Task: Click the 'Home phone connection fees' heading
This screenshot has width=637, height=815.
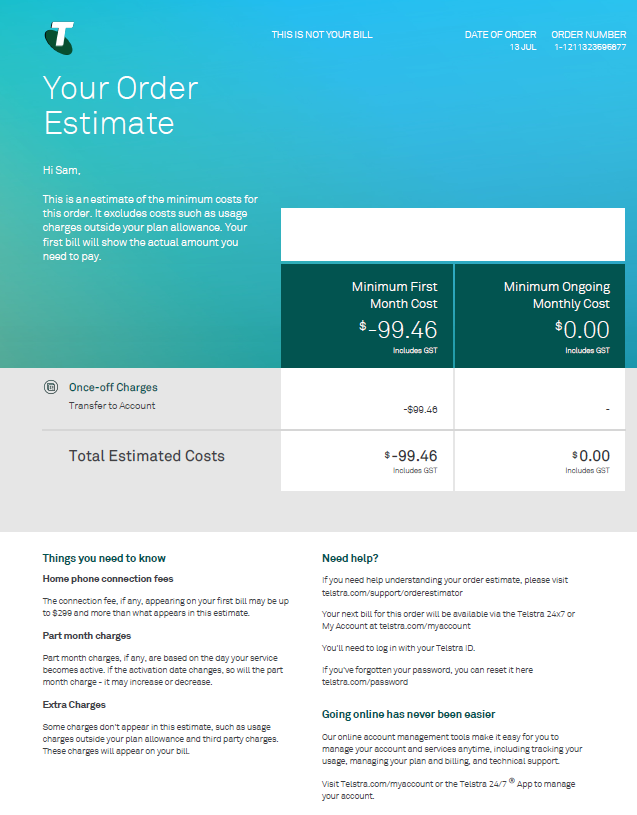Action: tap(107, 579)
